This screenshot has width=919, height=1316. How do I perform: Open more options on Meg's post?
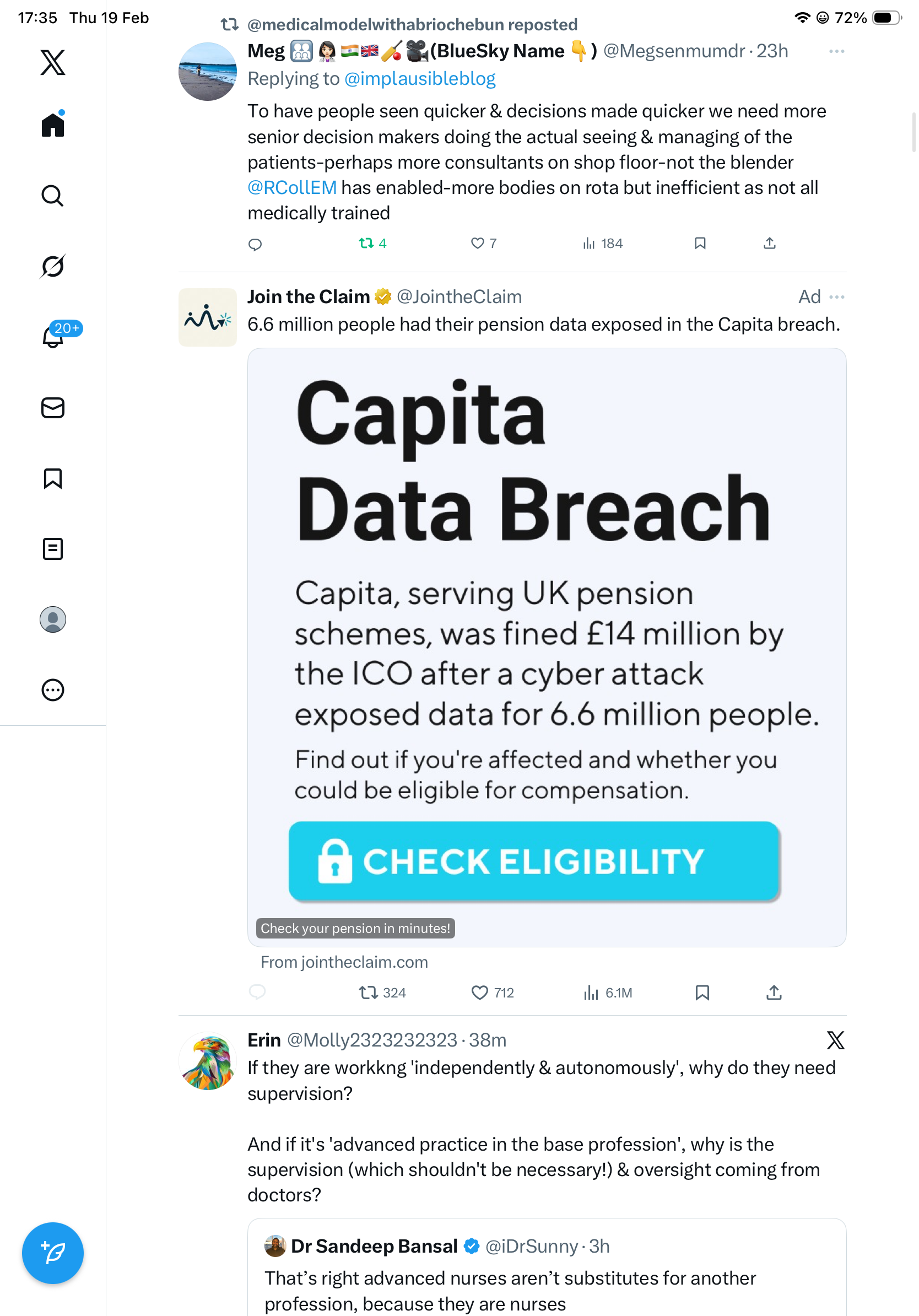(836, 52)
